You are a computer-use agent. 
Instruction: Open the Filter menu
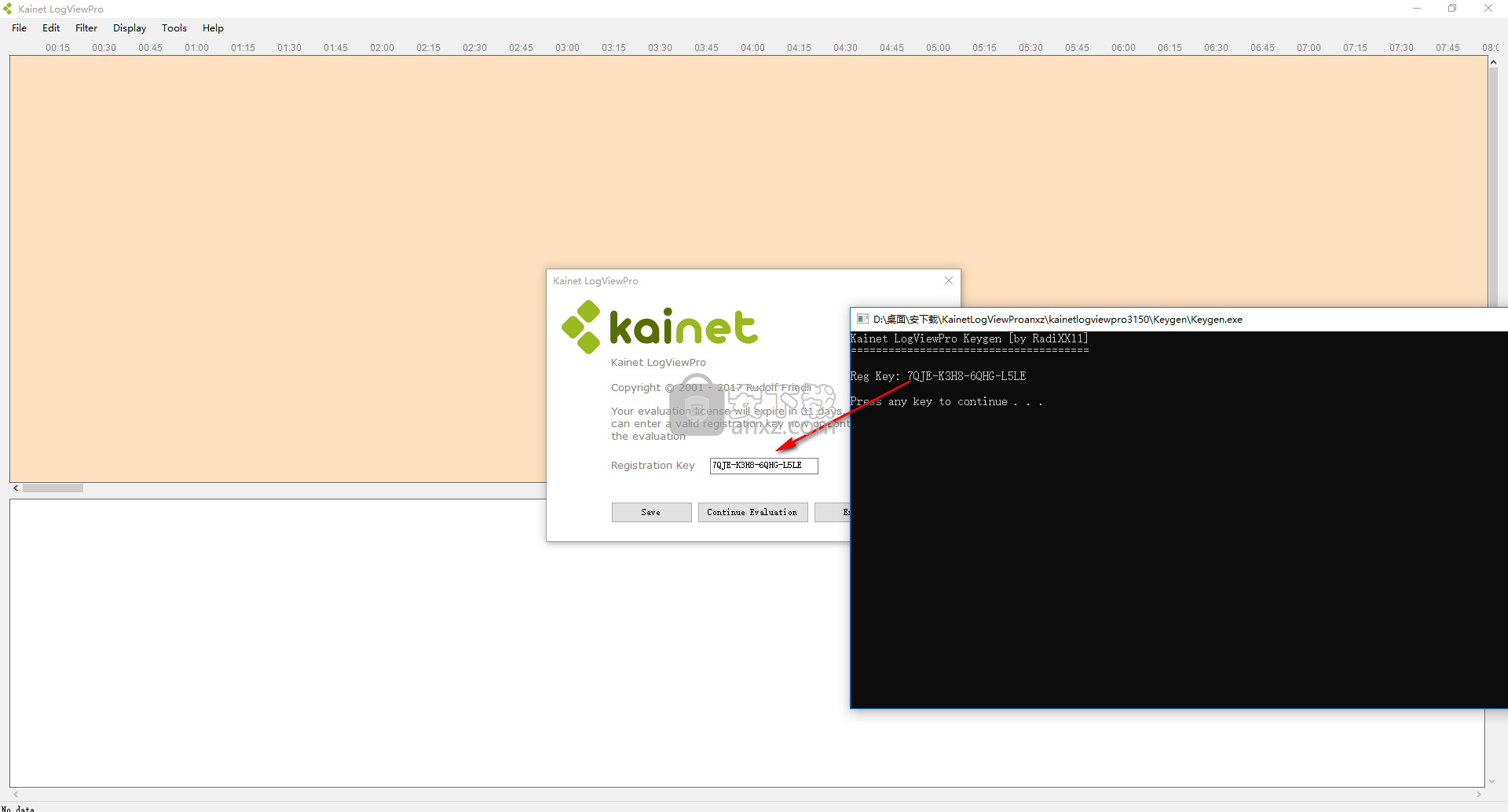pos(86,27)
